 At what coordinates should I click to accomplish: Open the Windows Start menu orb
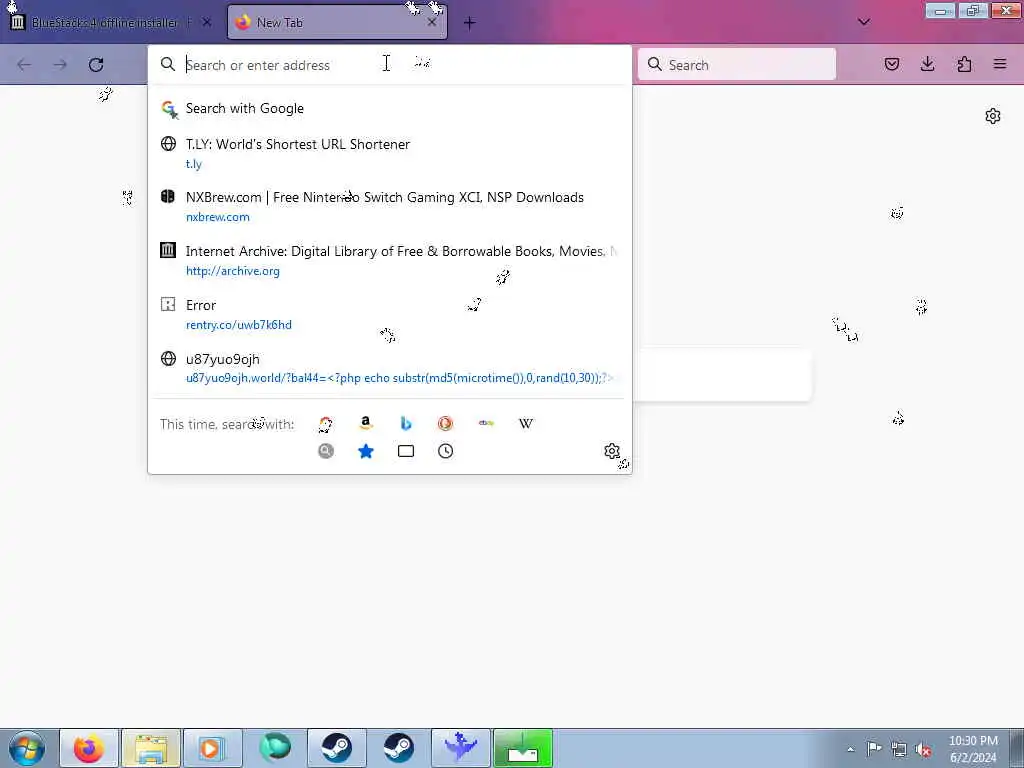(x=27, y=748)
